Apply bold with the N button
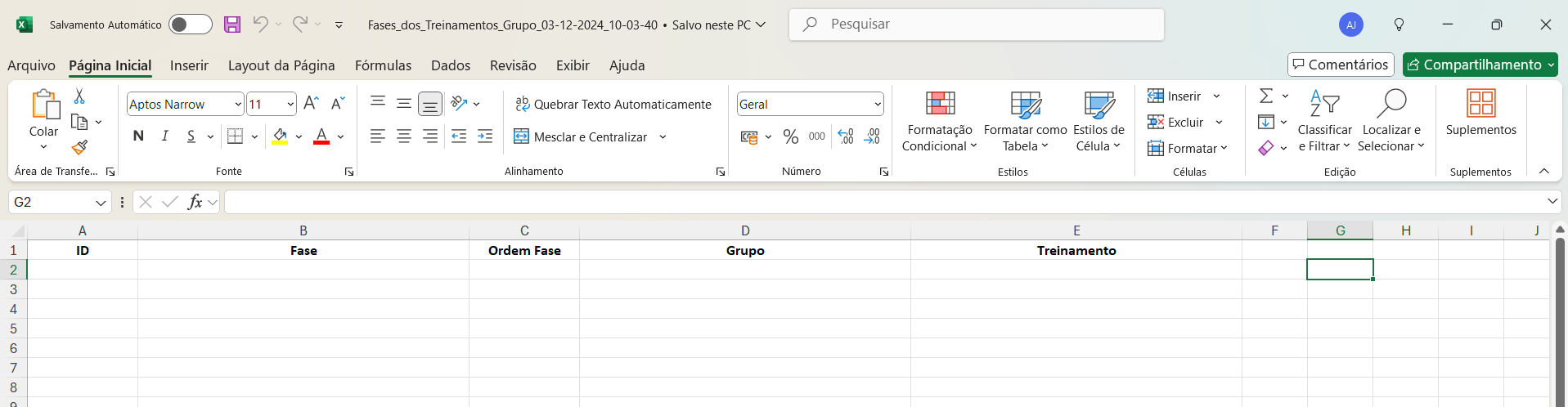This screenshot has height=407, width=1568. point(138,136)
